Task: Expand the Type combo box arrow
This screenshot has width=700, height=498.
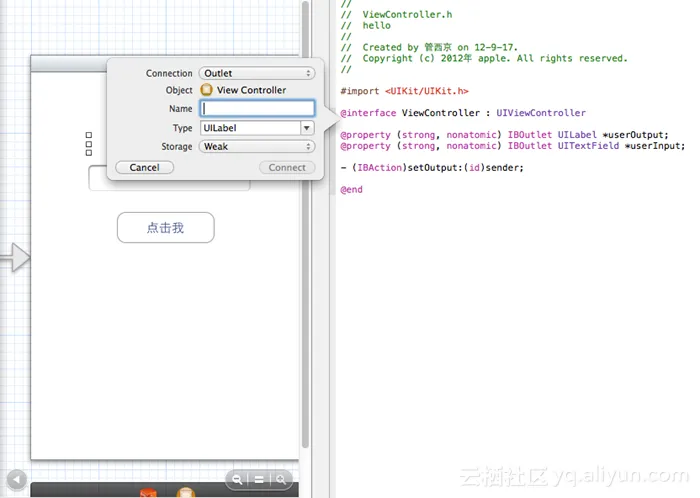Action: pyautogui.click(x=307, y=128)
